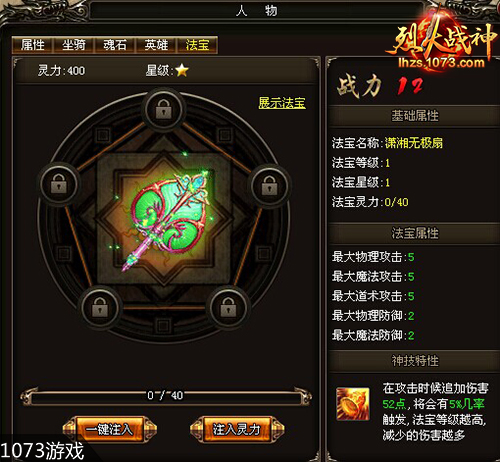Screen dimensions: 500x462
Task: Open the 坐骑 tab
Action: (74, 45)
